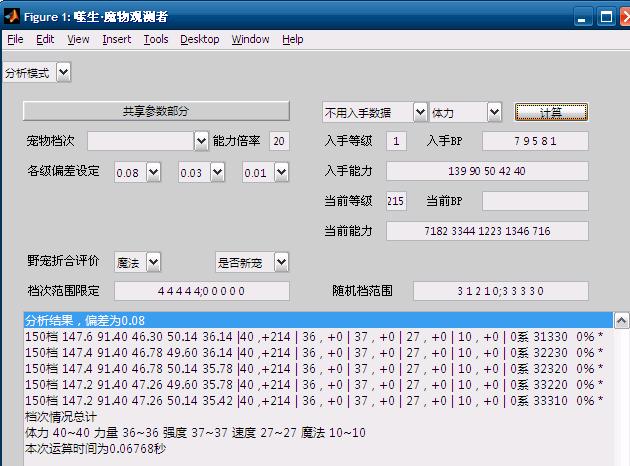Open the File menu
This screenshot has width=630, height=466.
pyautogui.click(x=15, y=39)
